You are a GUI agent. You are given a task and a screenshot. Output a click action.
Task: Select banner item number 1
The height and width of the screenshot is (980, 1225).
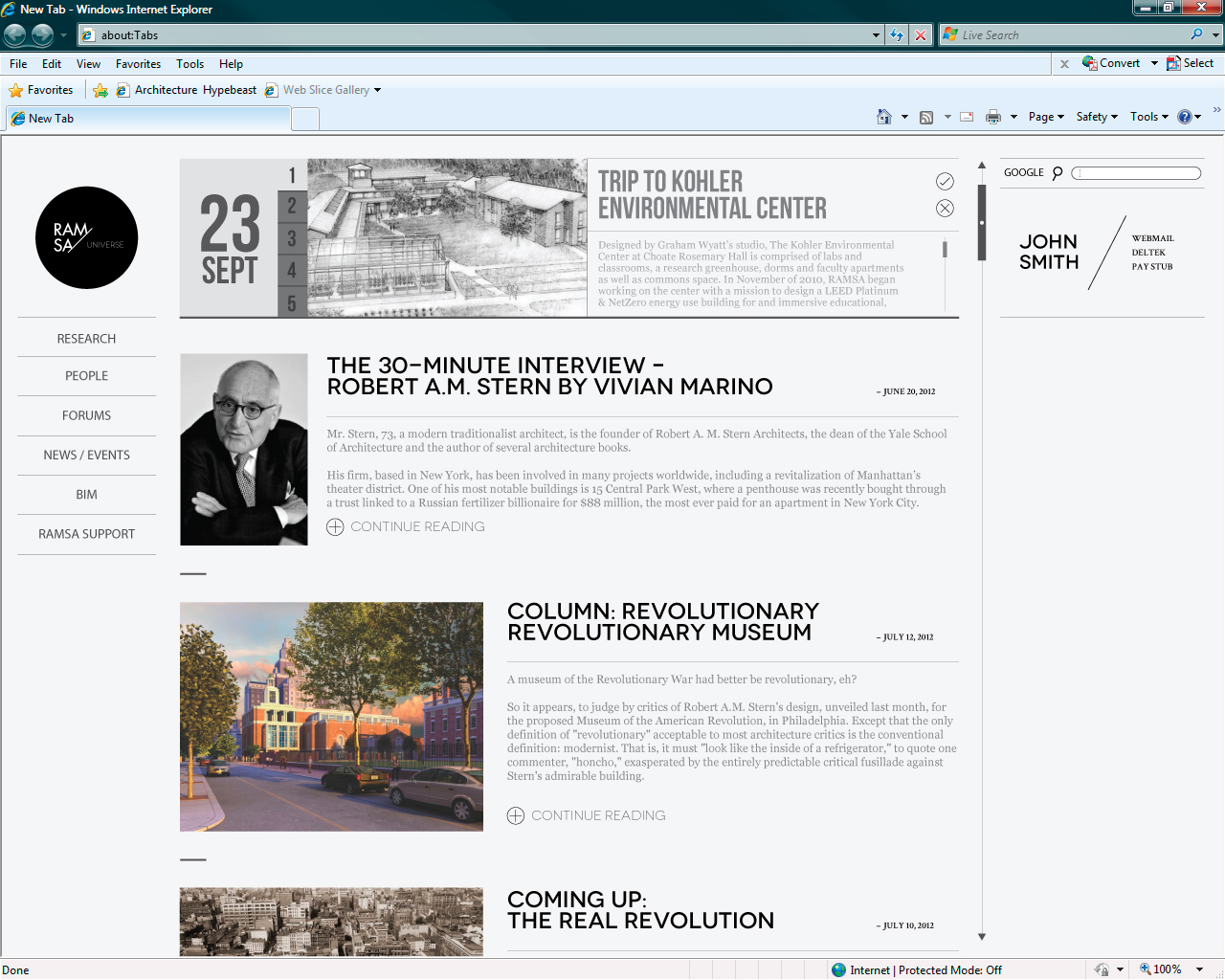coord(292,175)
